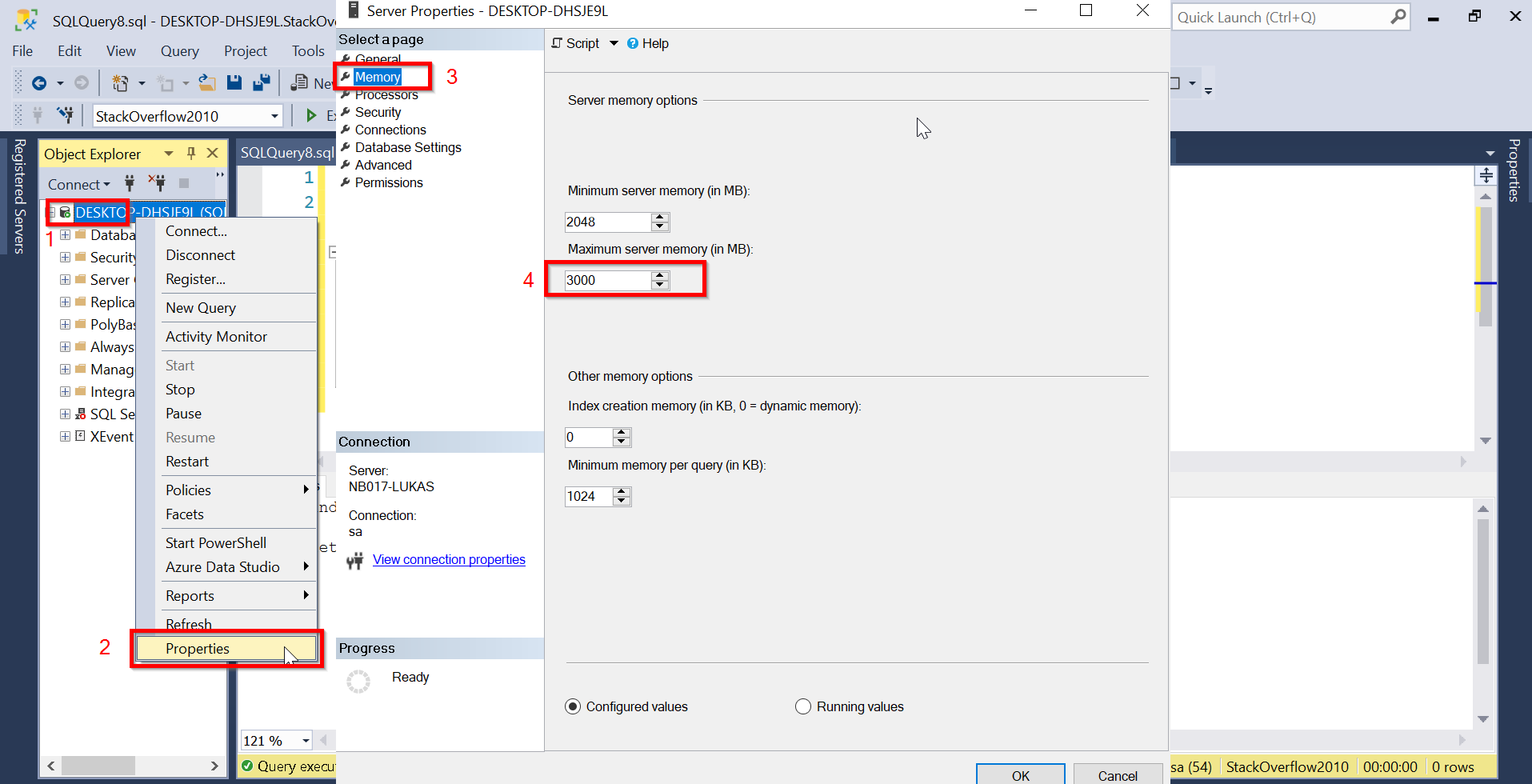This screenshot has height=784, width=1532.
Task: Pin the Object Explorer panel
Action: [x=190, y=153]
